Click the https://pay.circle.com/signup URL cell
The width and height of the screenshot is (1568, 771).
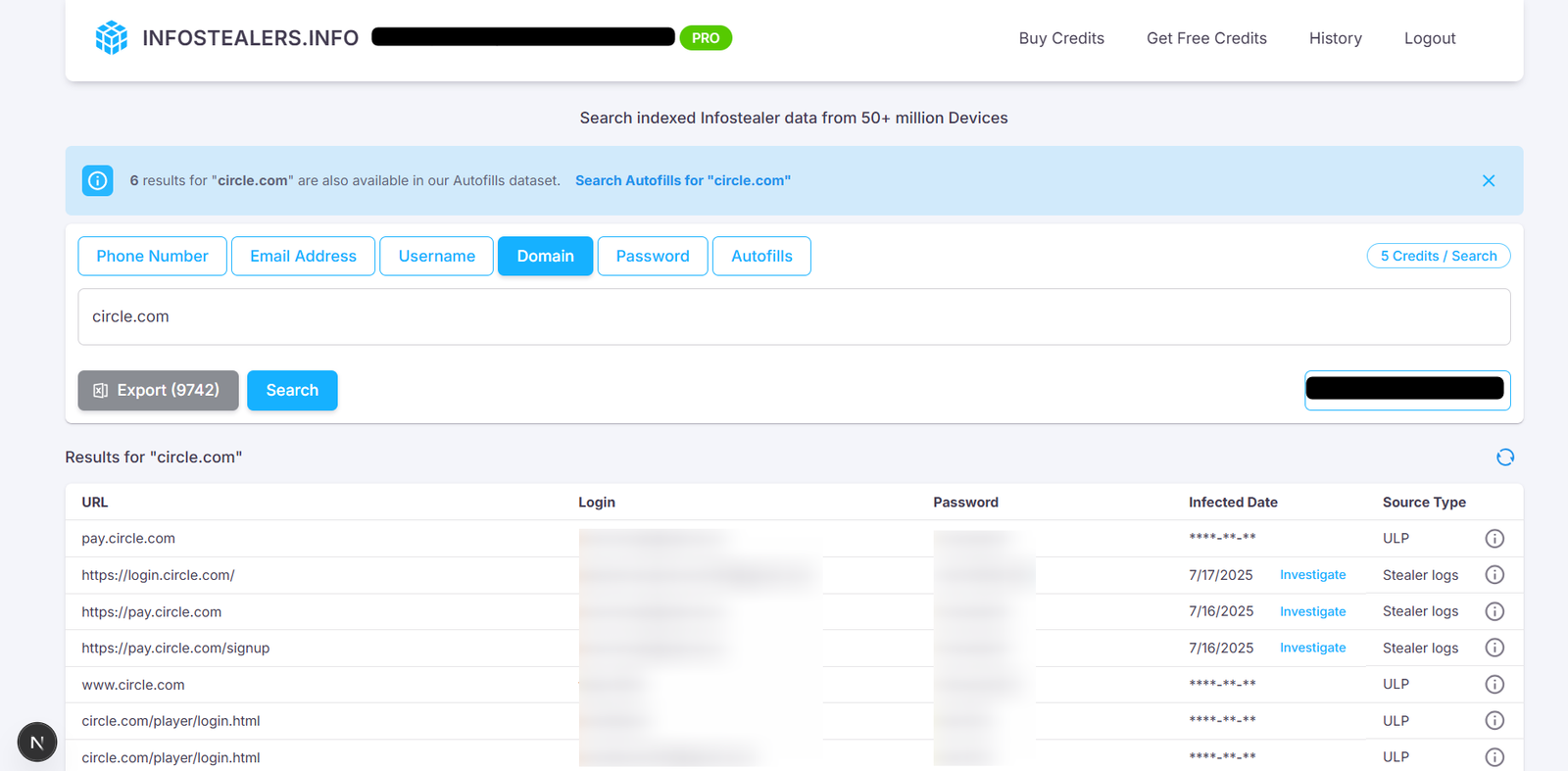[175, 648]
